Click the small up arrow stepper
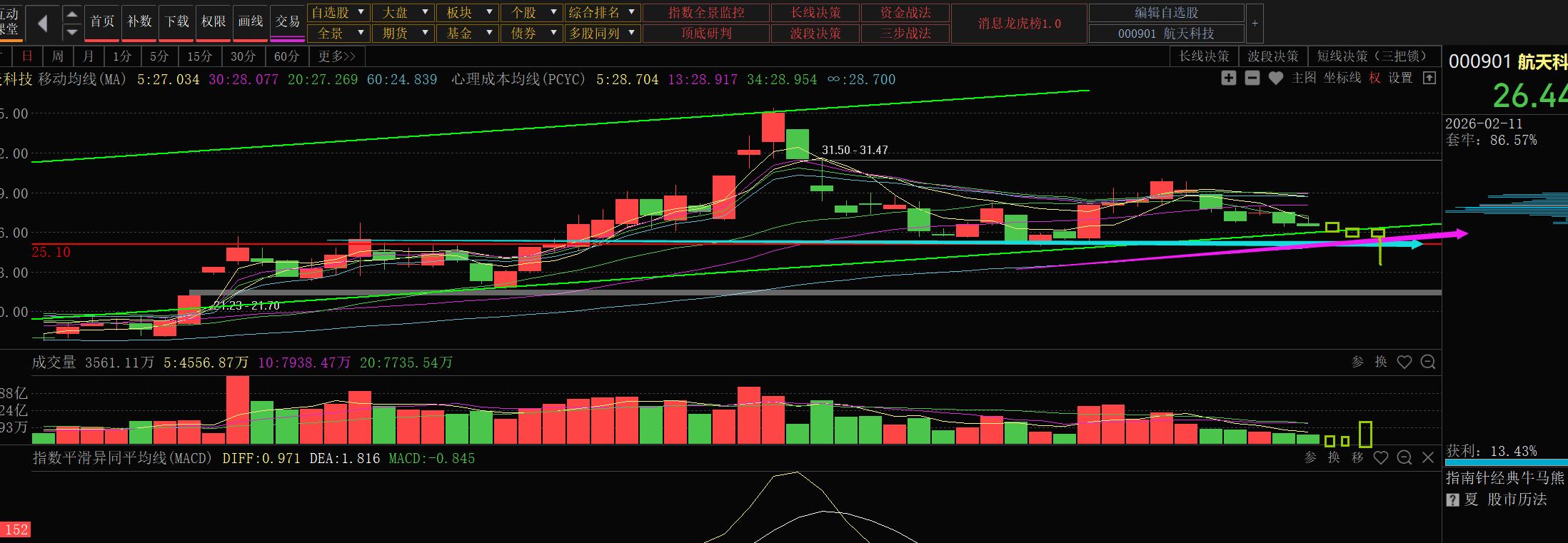The height and width of the screenshot is (543, 1568). pos(72,14)
